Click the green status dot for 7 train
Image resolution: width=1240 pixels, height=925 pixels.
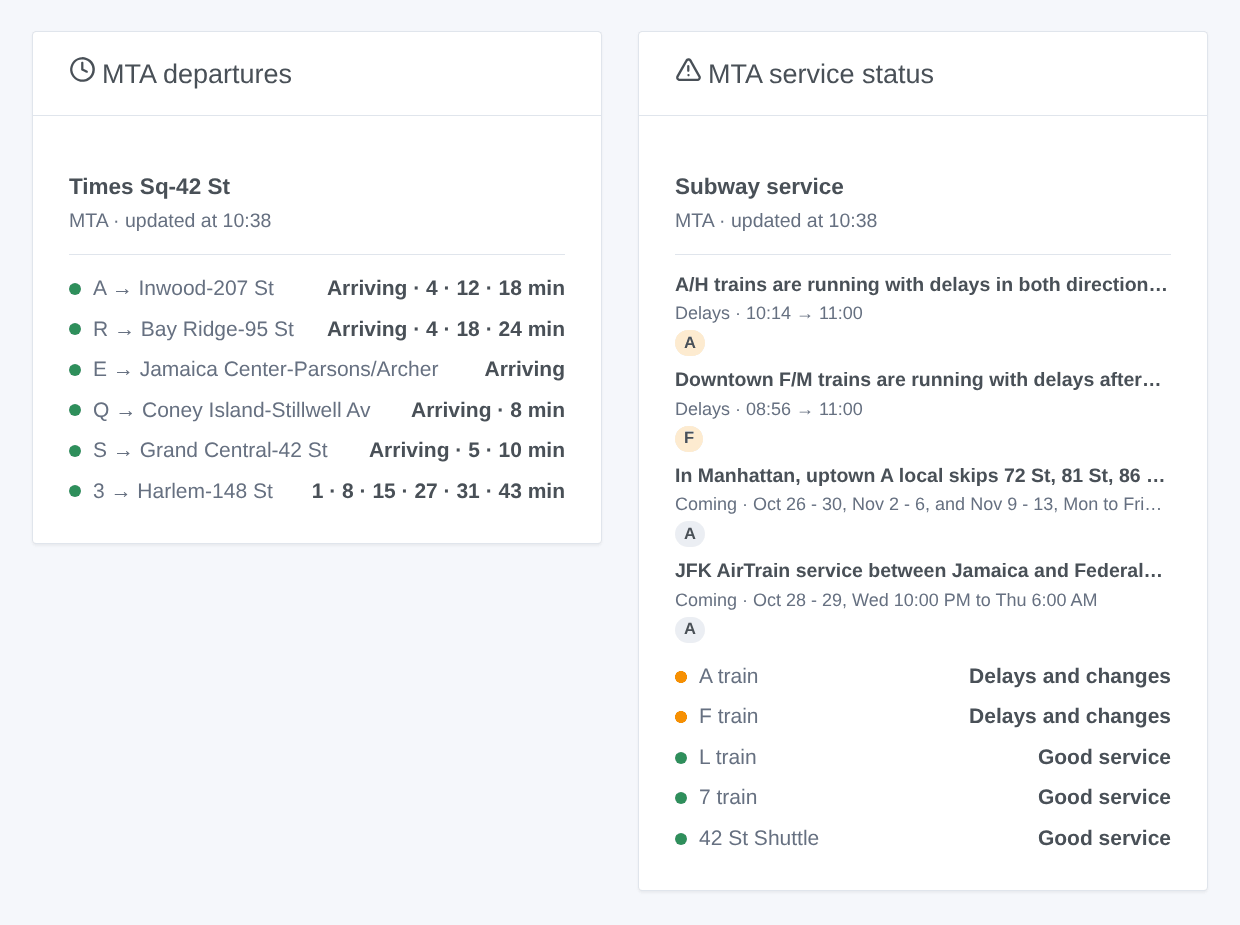(x=681, y=798)
